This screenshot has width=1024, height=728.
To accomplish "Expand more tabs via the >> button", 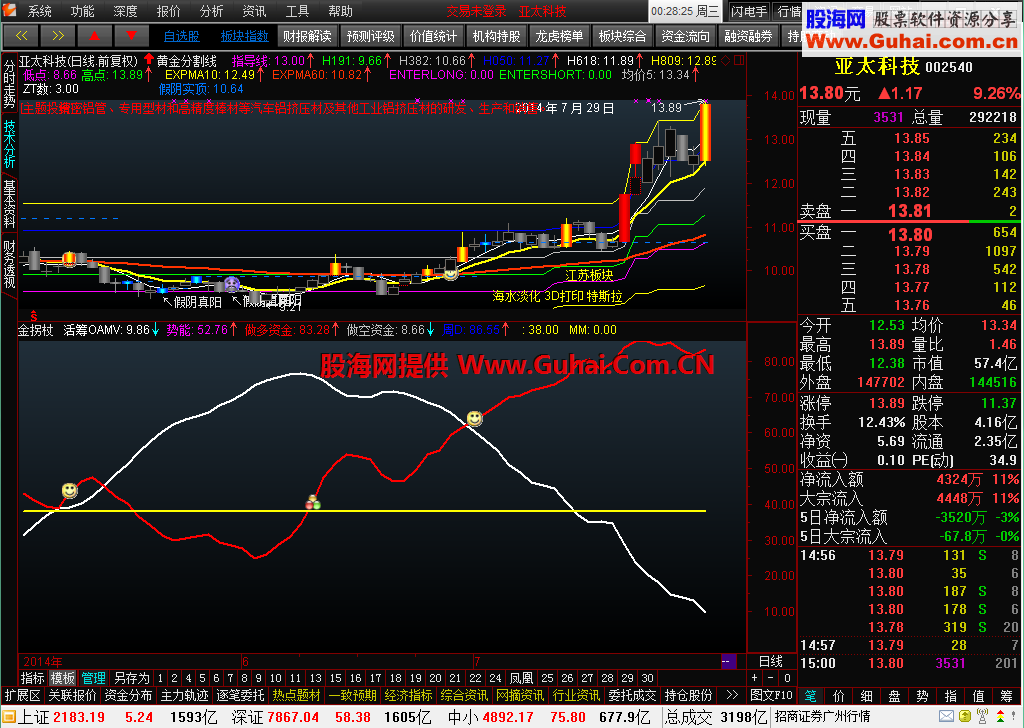I will tap(732, 695).
